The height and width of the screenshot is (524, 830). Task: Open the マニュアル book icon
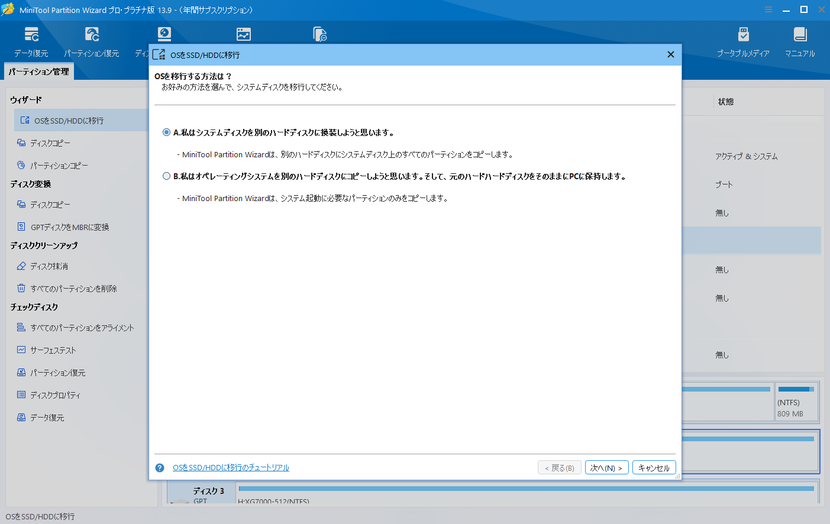click(x=800, y=42)
